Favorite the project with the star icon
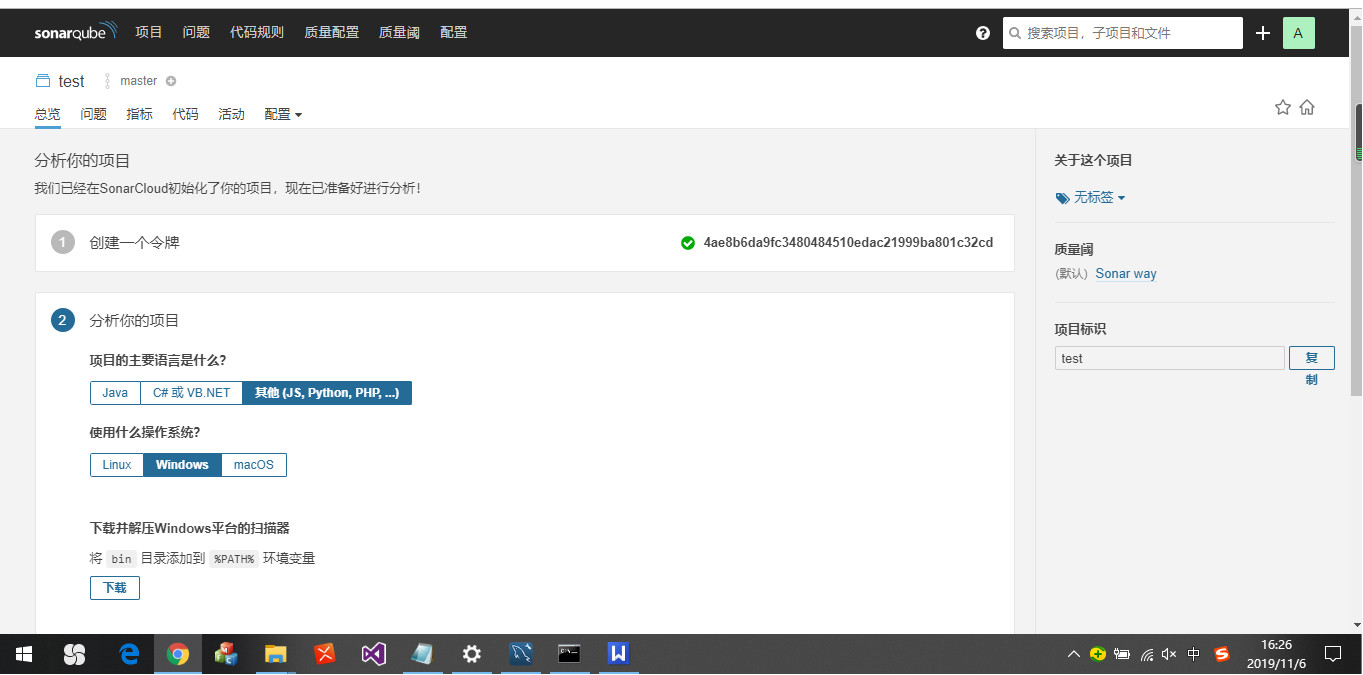 pos(1283,107)
